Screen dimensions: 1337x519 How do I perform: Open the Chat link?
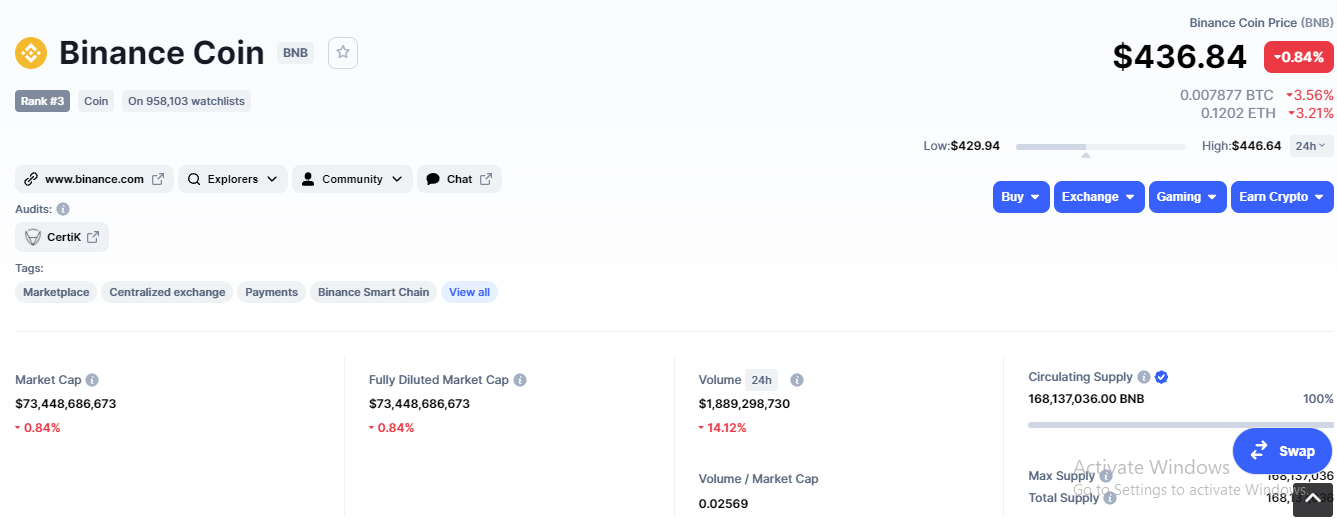(459, 179)
